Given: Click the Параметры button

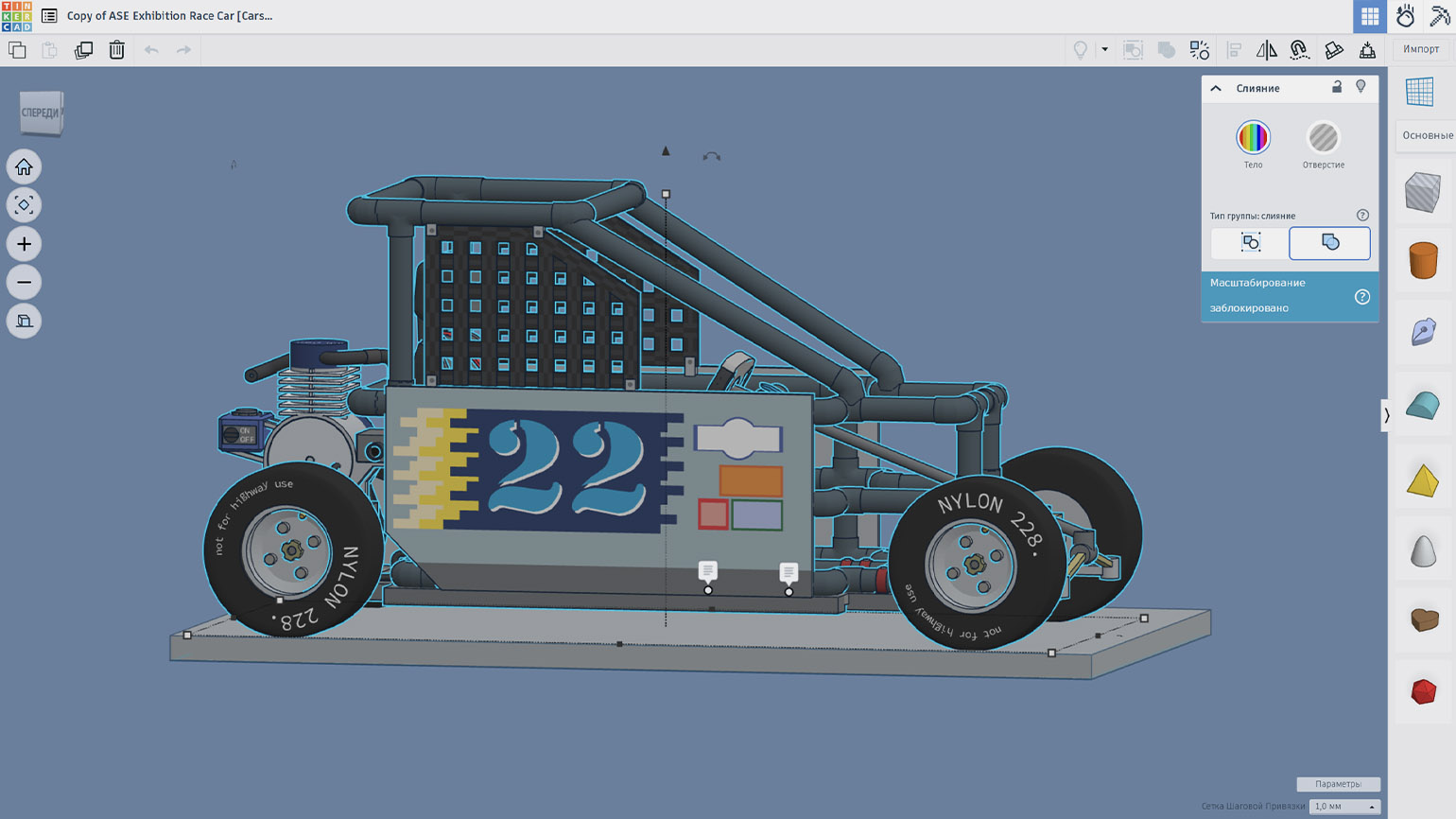Looking at the screenshot, I should [1338, 784].
